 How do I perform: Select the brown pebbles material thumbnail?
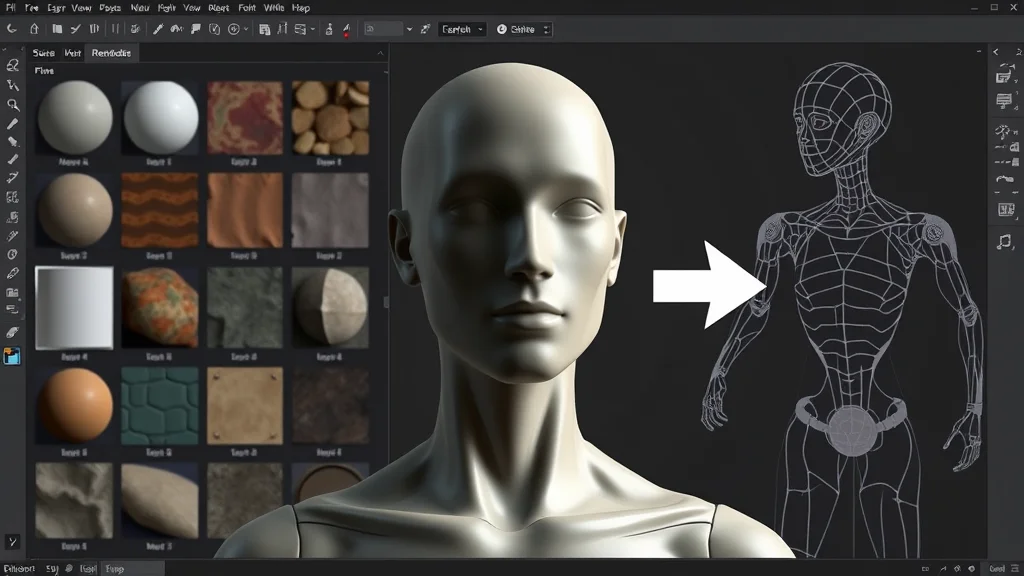click(x=330, y=118)
